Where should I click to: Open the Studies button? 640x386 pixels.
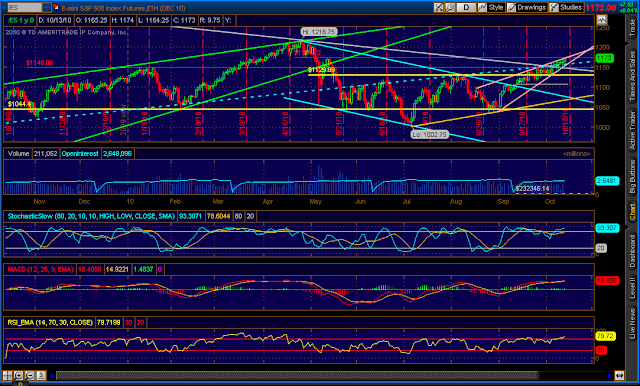[x=566, y=7]
